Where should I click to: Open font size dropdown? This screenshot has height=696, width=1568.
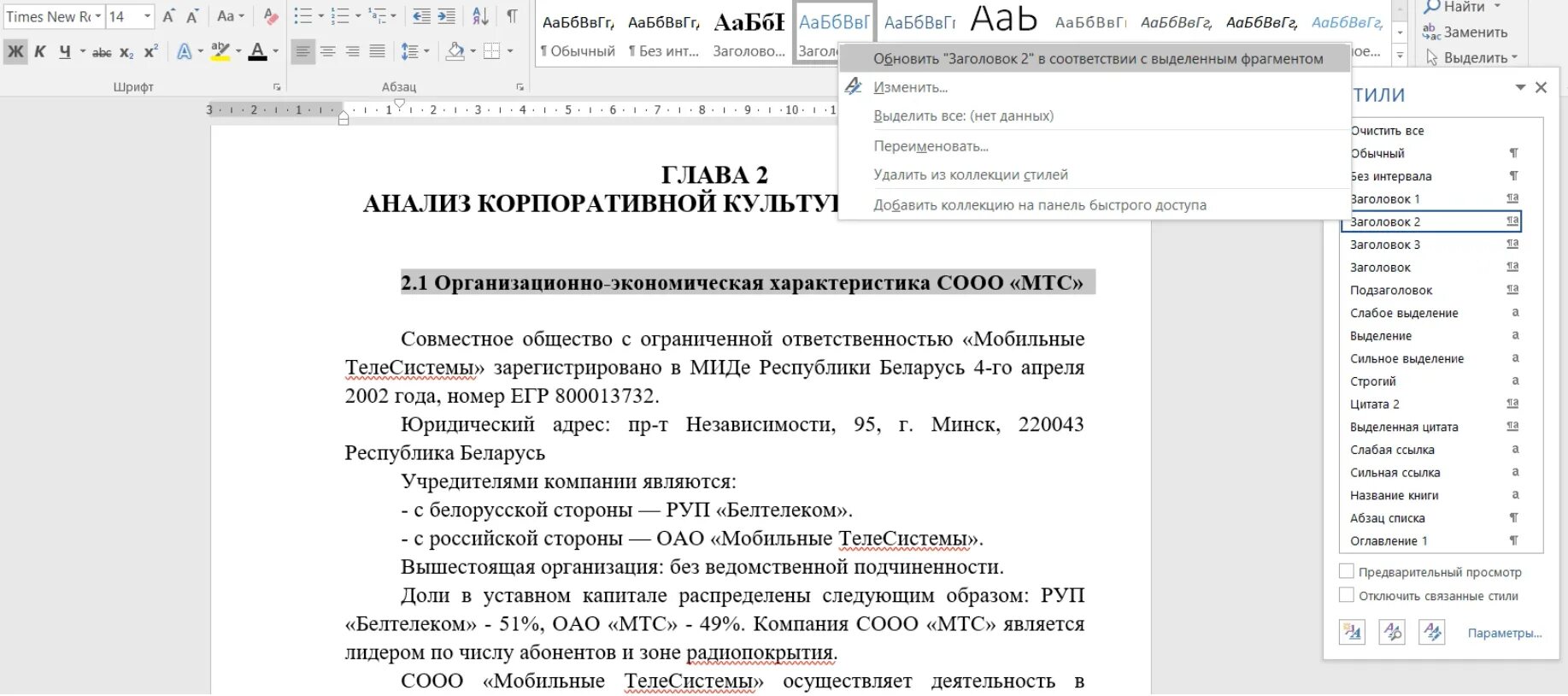point(148,16)
